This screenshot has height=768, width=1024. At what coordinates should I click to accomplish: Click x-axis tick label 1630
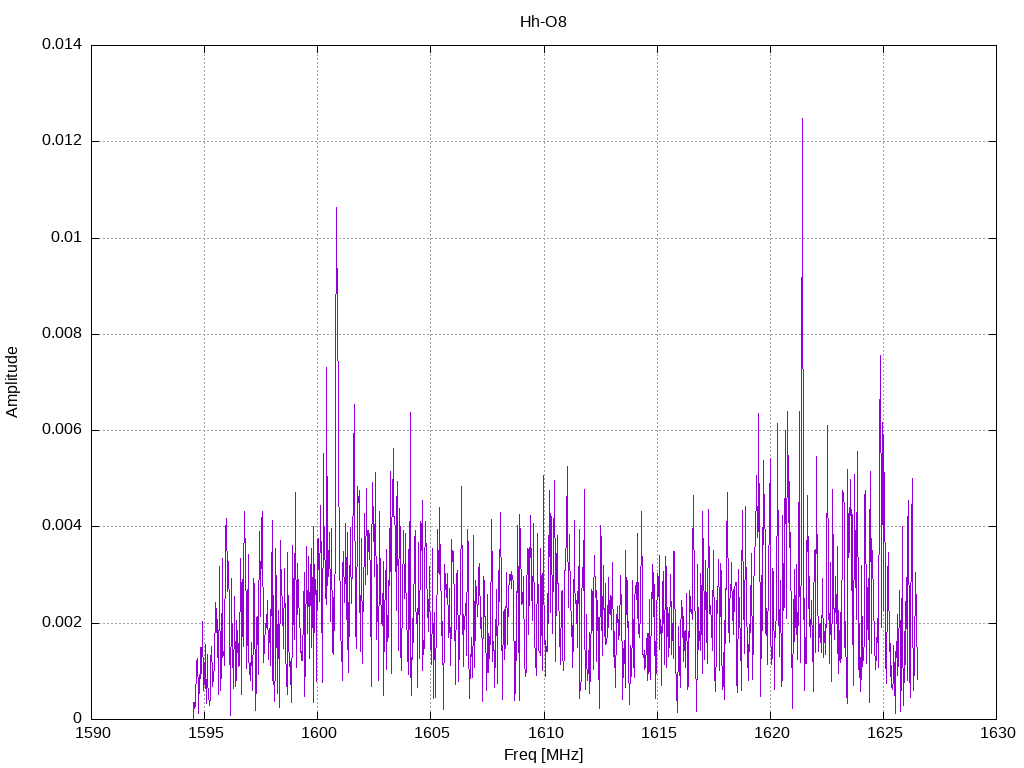pyautogui.click(x=998, y=733)
